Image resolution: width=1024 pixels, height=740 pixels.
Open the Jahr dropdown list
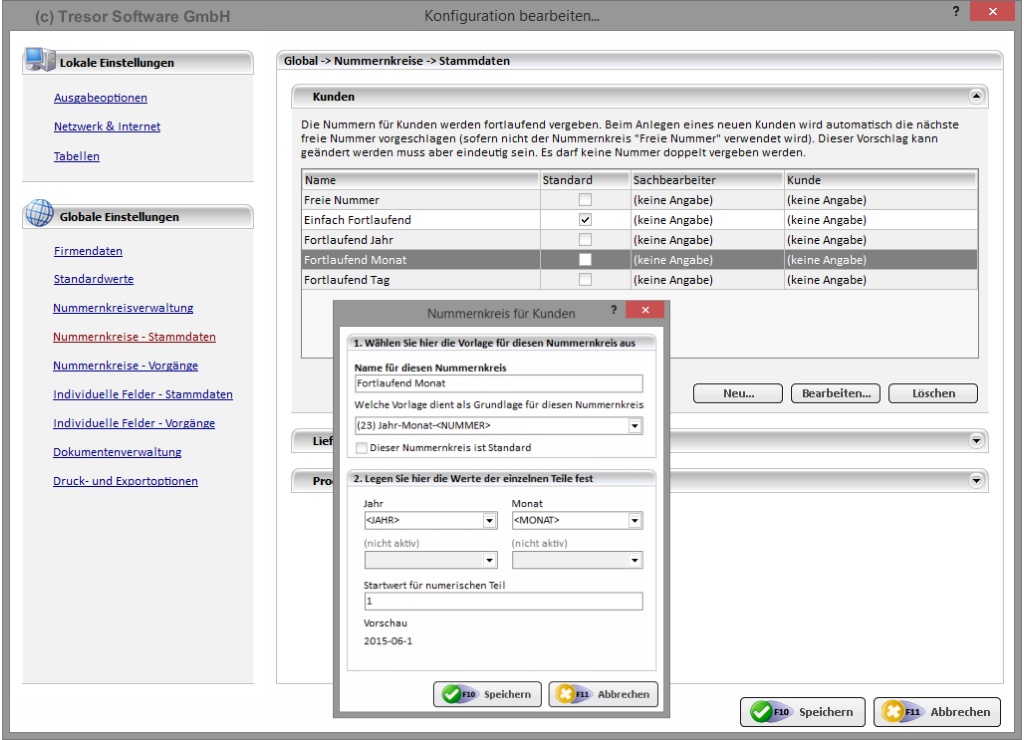point(489,520)
